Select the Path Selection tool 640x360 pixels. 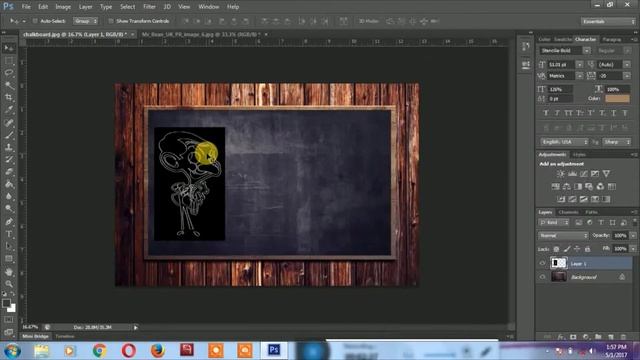pyautogui.click(x=9, y=246)
